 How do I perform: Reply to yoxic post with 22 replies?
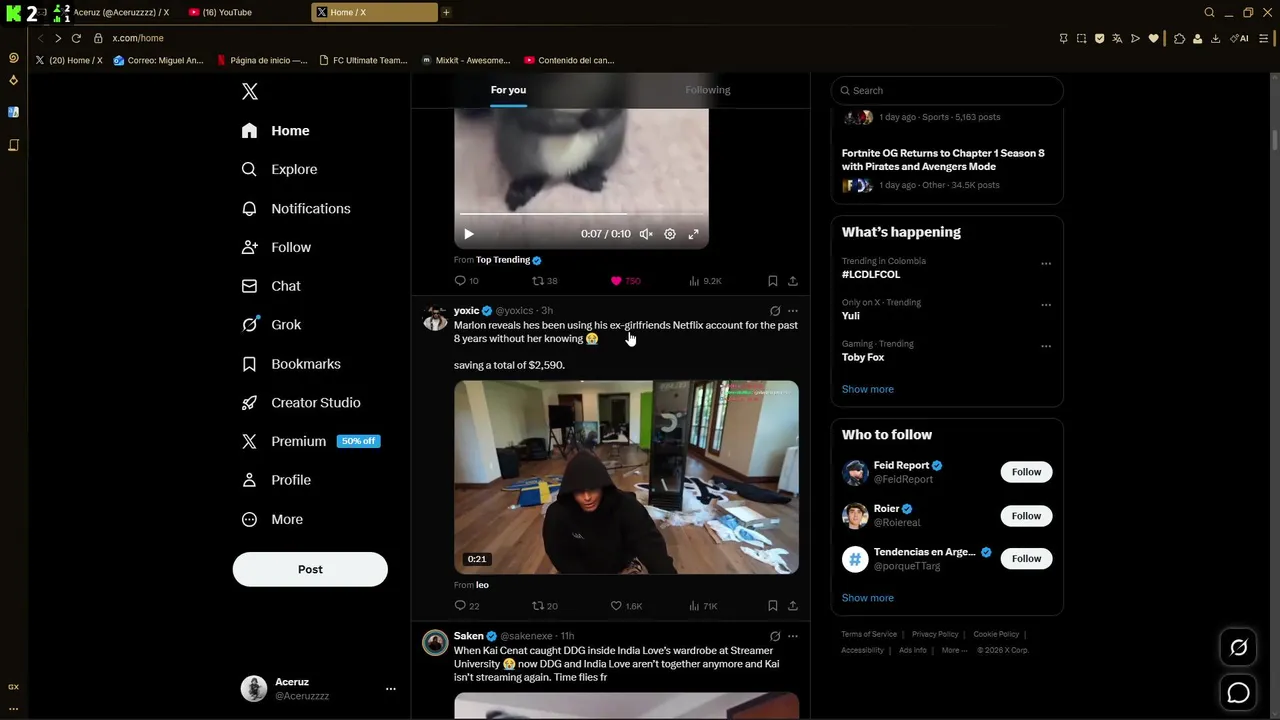[466, 606]
